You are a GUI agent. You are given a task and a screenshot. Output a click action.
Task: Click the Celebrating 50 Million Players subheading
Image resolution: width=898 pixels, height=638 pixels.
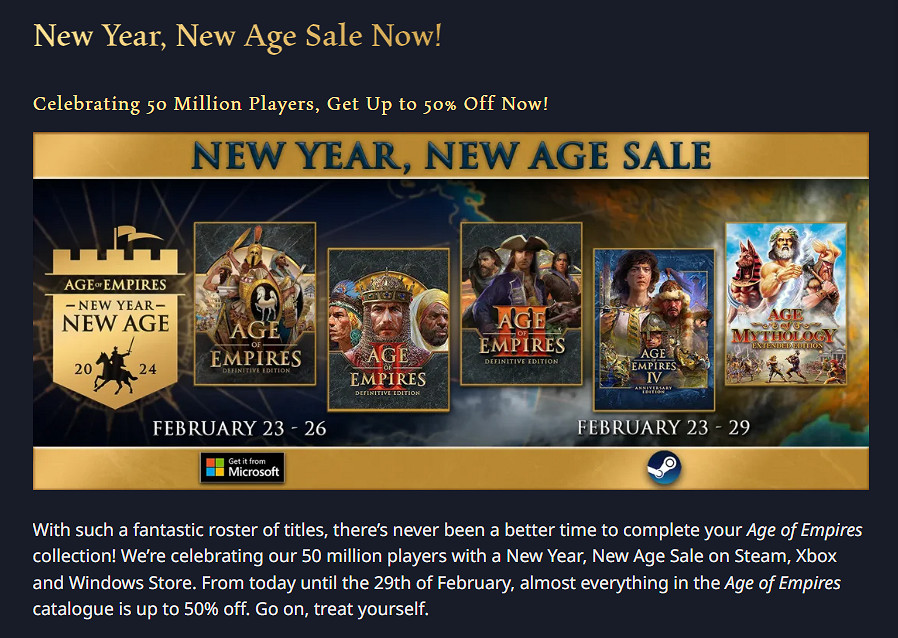(x=290, y=104)
